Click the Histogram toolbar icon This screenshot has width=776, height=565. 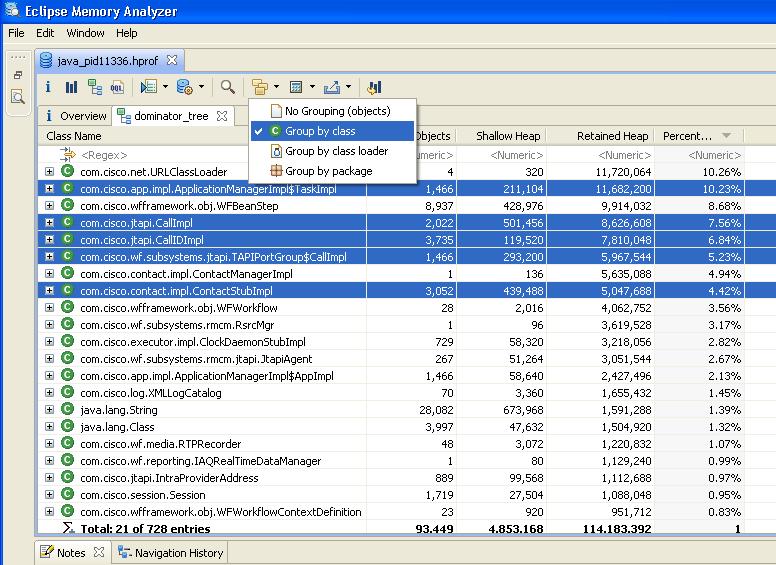(x=71, y=88)
